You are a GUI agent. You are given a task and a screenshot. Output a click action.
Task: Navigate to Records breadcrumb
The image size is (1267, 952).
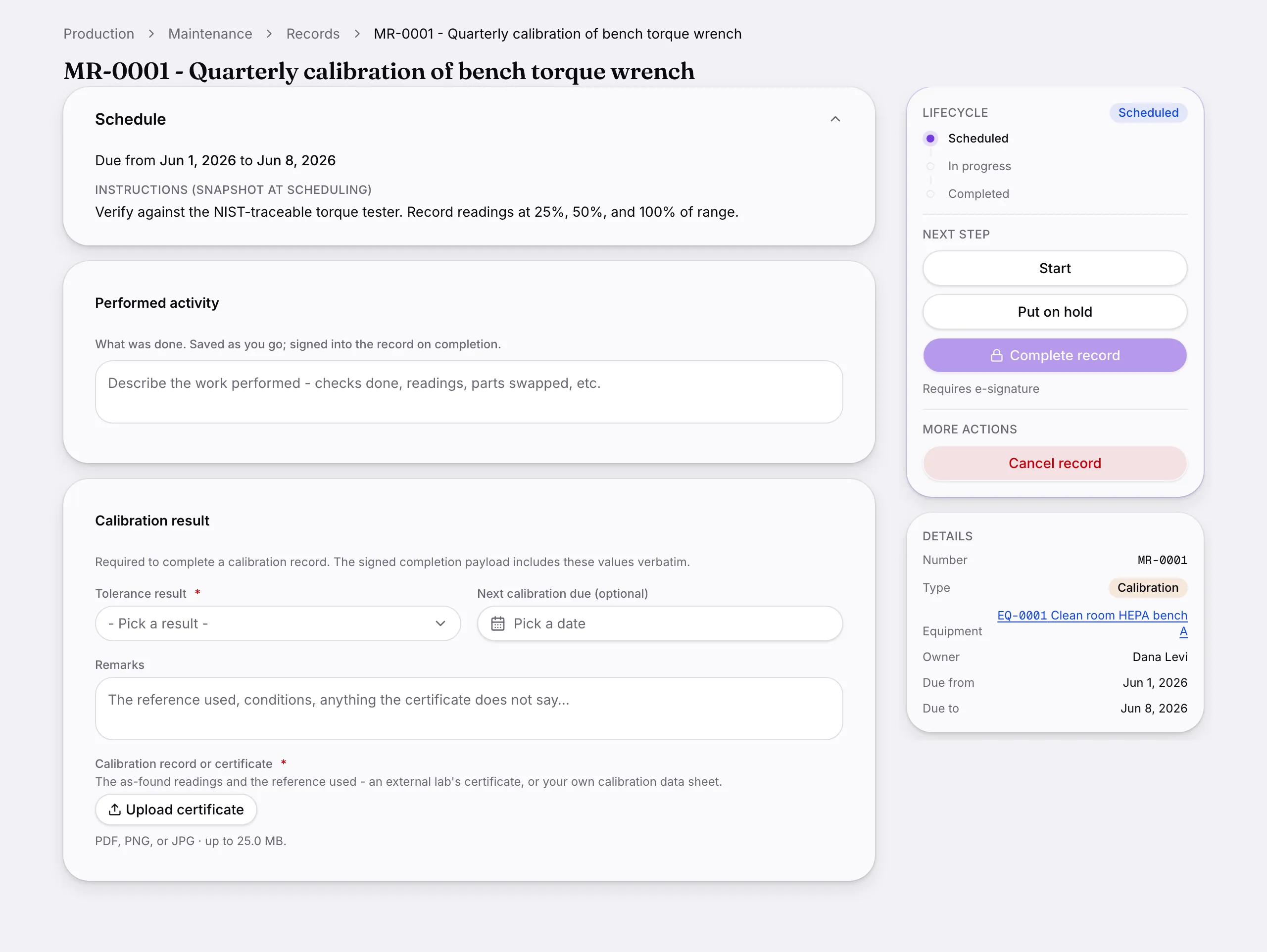313,34
